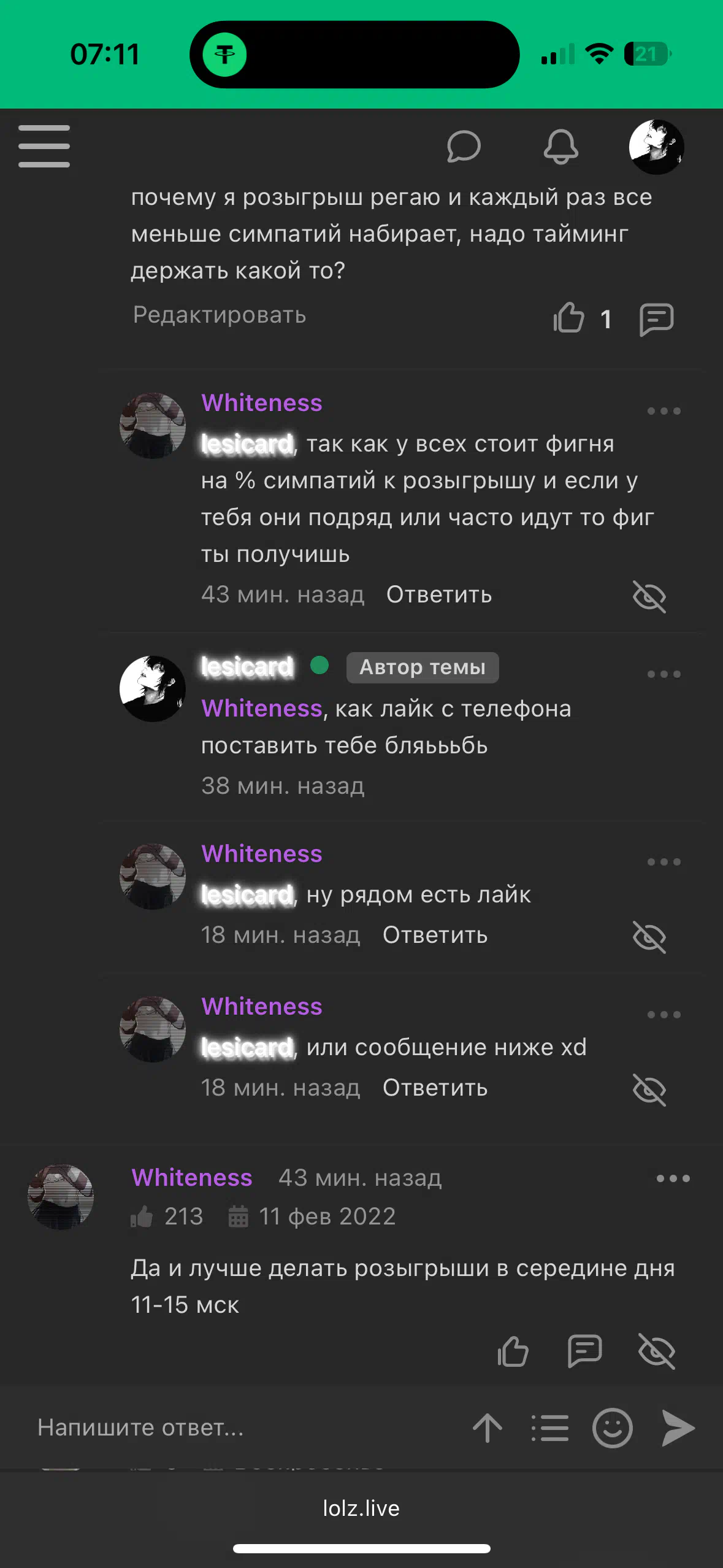
Task: Send the reply with paper plane icon
Action: (678, 1428)
